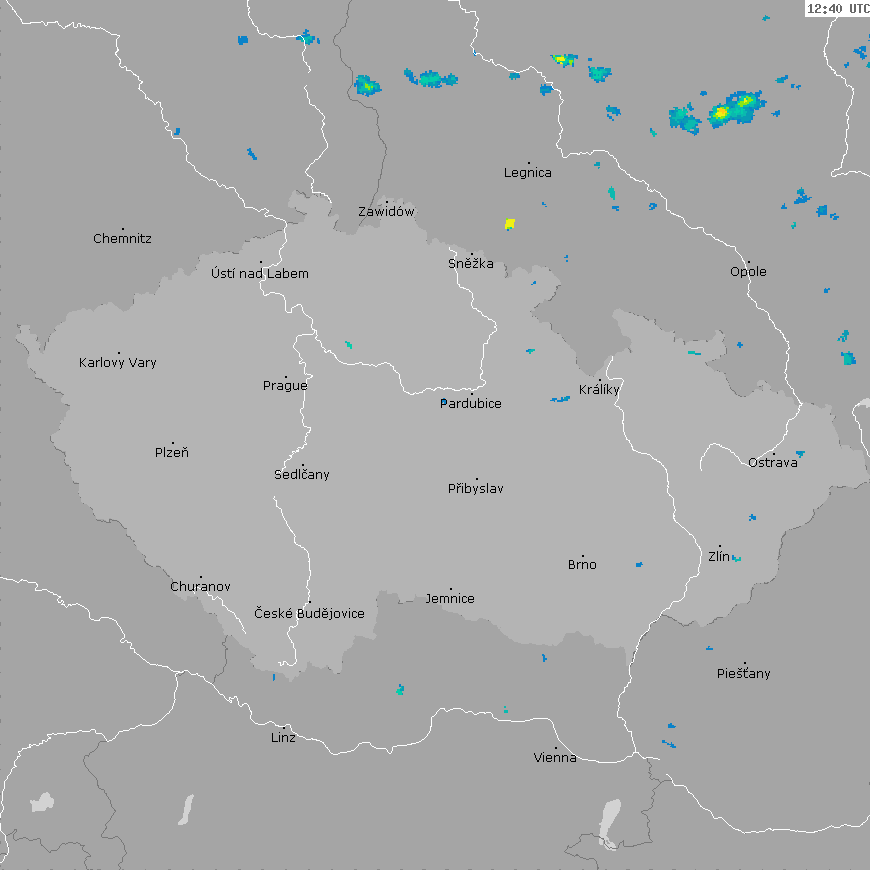Select the Zawidów label
870x870 pixels.
tap(386, 211)
